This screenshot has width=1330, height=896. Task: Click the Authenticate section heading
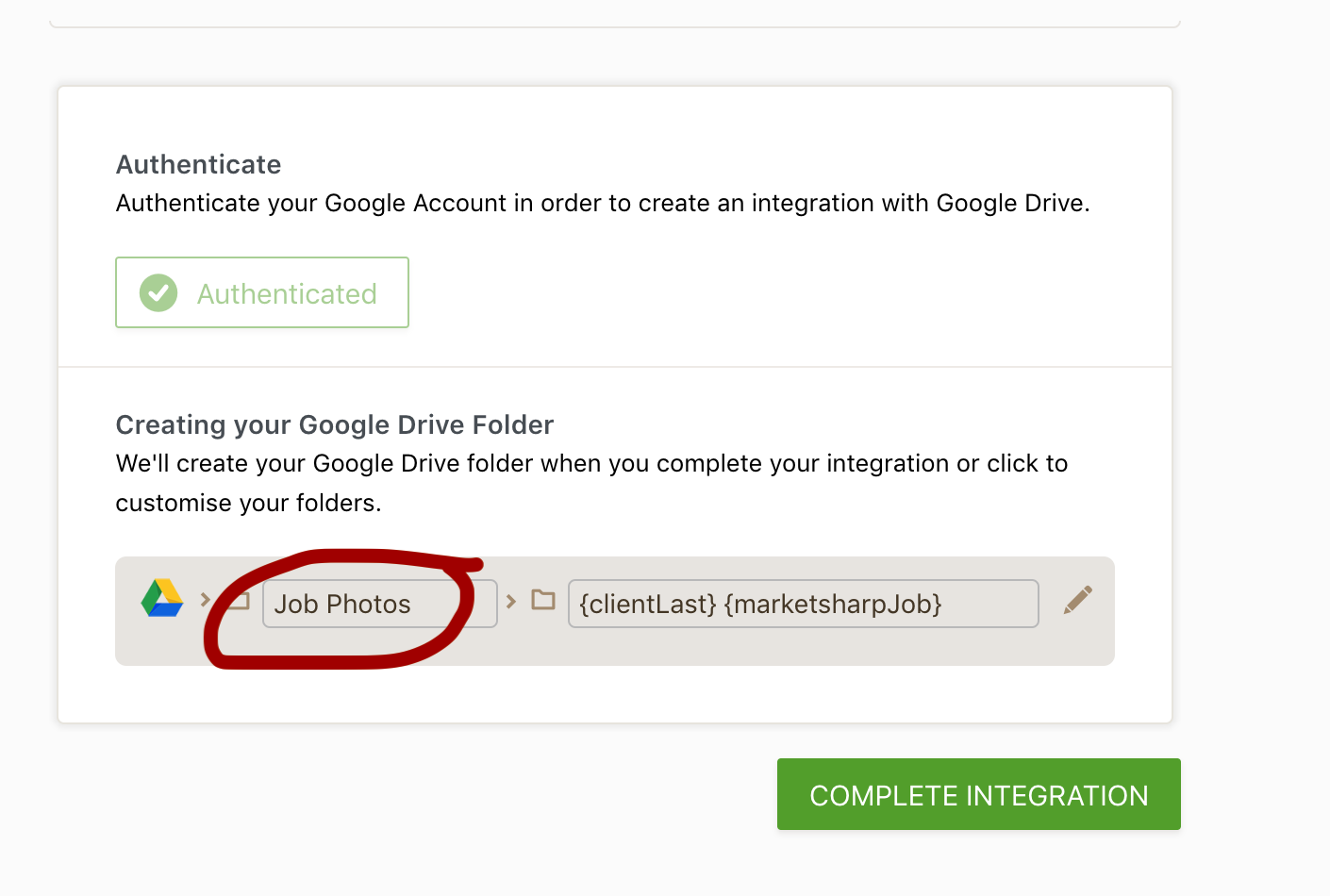198,165
